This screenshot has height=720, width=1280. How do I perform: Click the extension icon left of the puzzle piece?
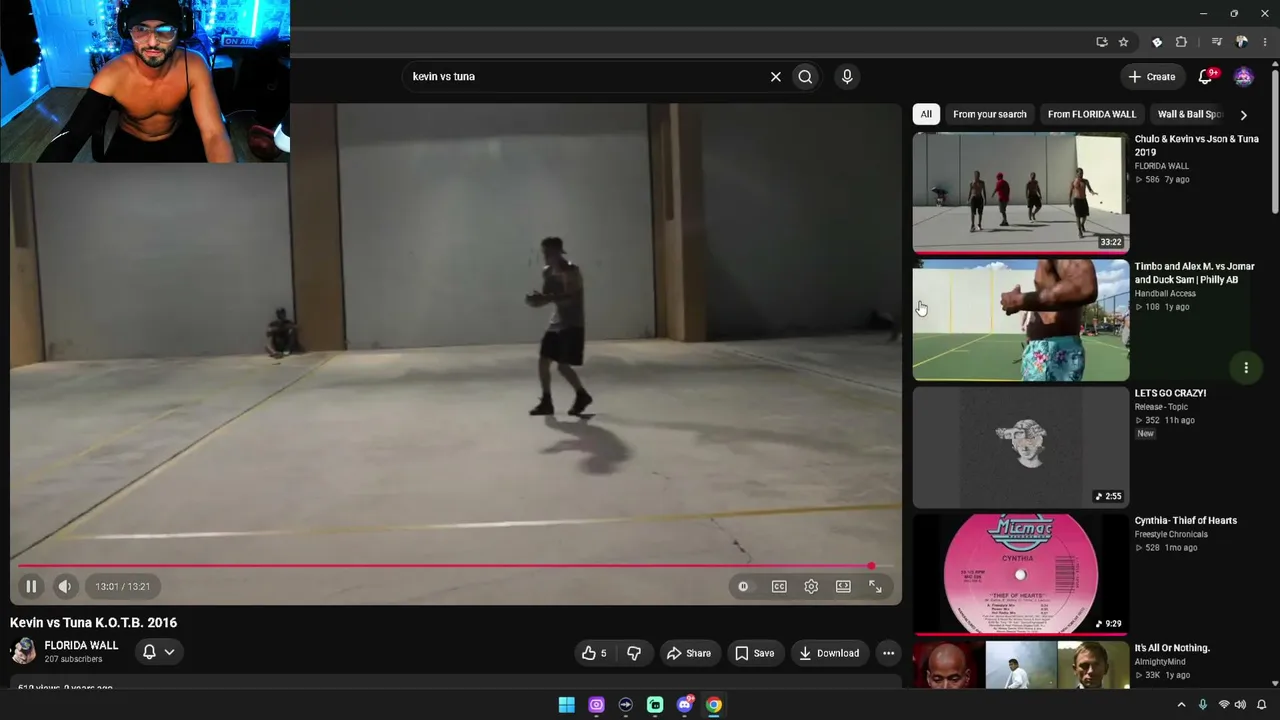click(1157, 42)
